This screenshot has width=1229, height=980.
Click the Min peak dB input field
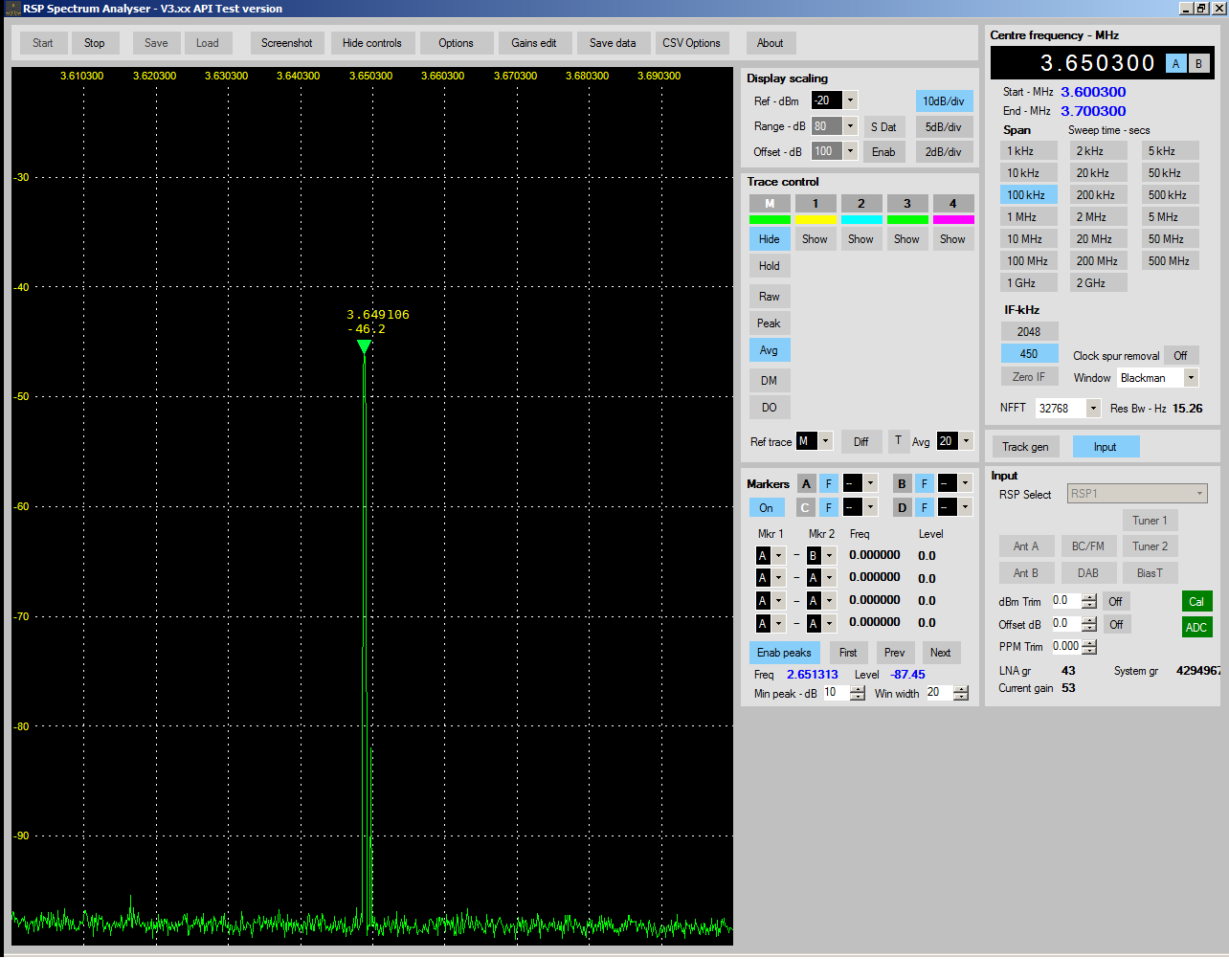click(835, 693)
